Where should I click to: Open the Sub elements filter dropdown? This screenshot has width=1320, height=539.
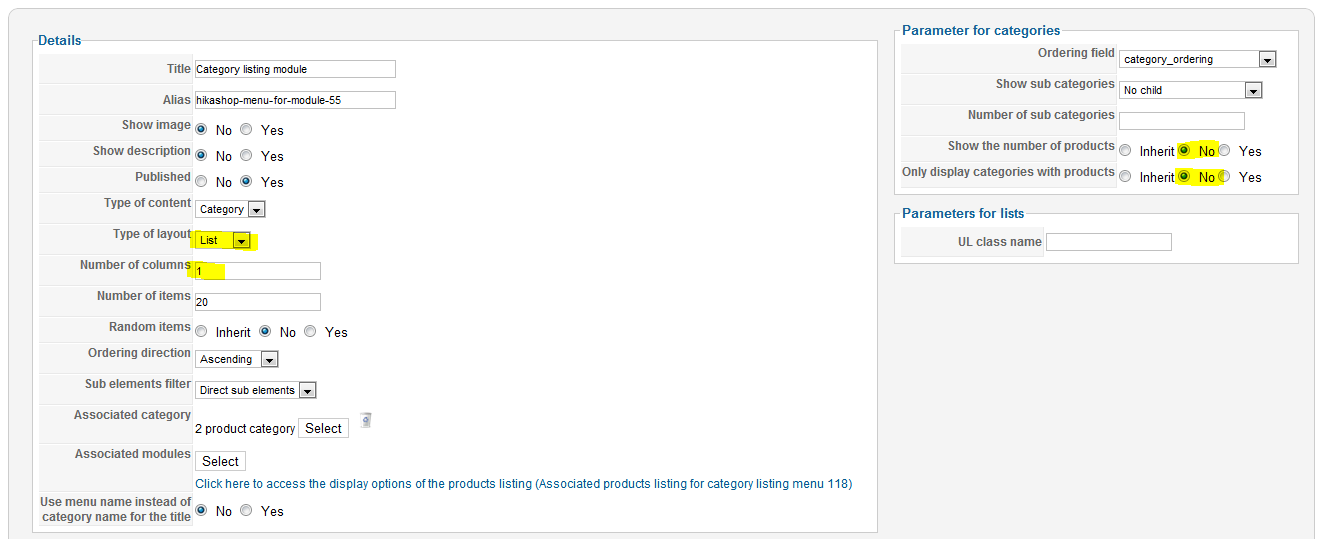tap(256, 390)
